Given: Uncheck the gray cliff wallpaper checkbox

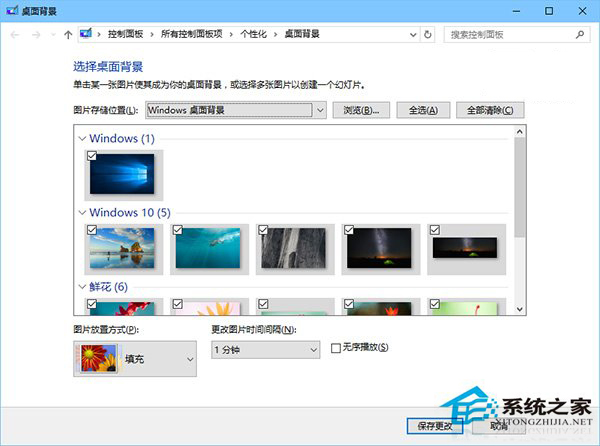Looking at the screenshot, I should pos(263,230).
